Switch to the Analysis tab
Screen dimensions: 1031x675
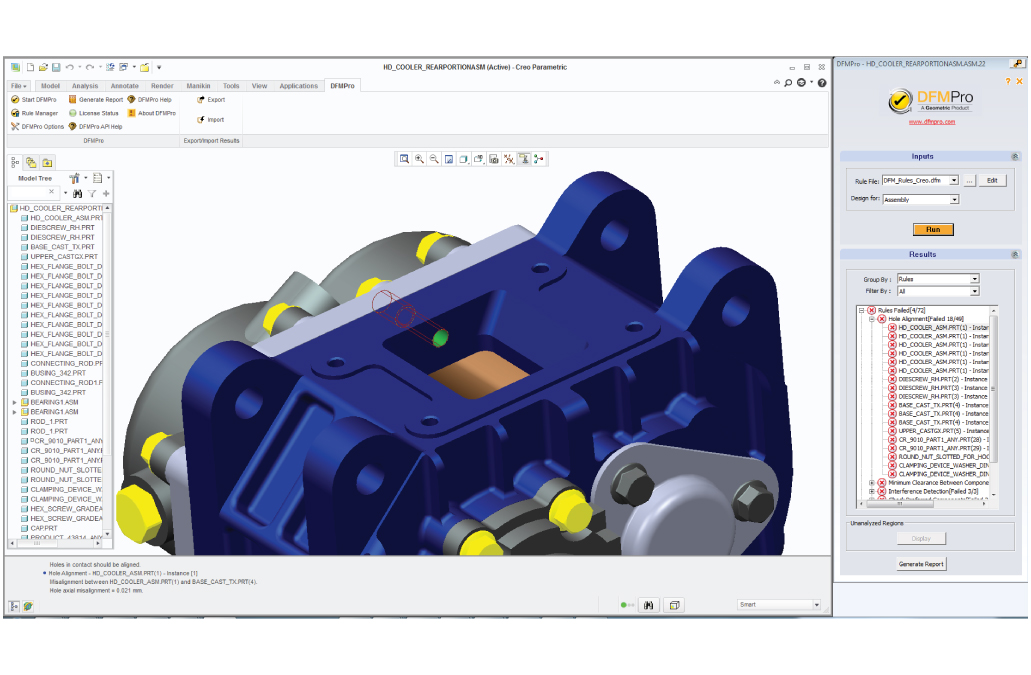(85, 86)
